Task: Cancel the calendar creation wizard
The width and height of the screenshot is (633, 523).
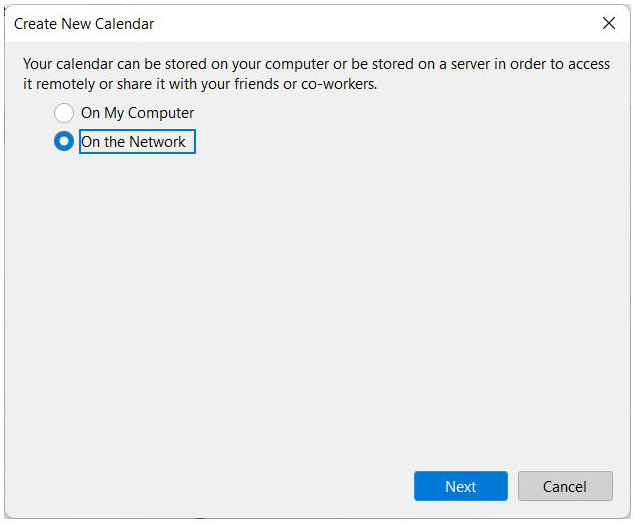Action: click(565, 486)
